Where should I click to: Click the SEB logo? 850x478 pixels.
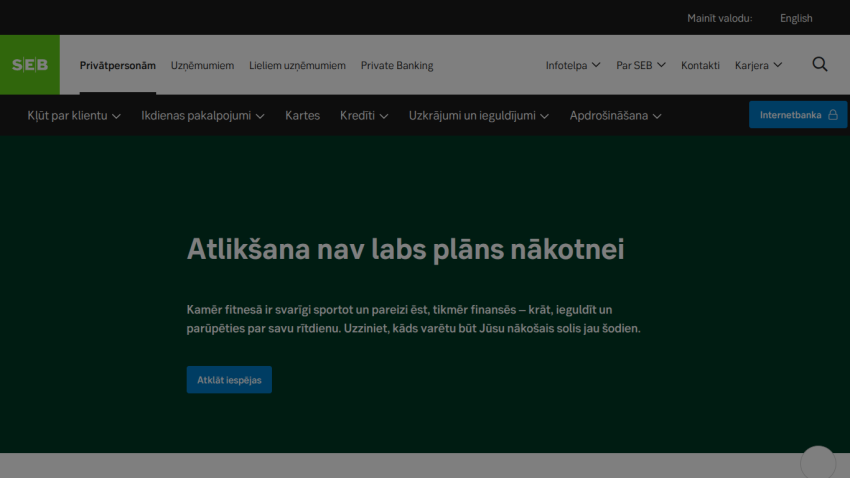tap(30, 65)
